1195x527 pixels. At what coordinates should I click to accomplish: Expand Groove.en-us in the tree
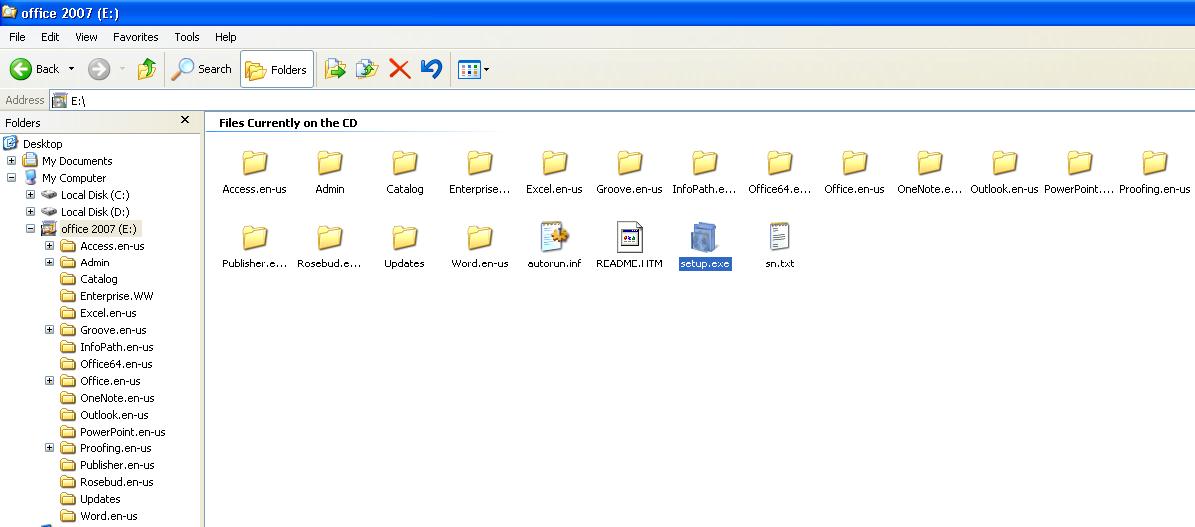[50, 330]
